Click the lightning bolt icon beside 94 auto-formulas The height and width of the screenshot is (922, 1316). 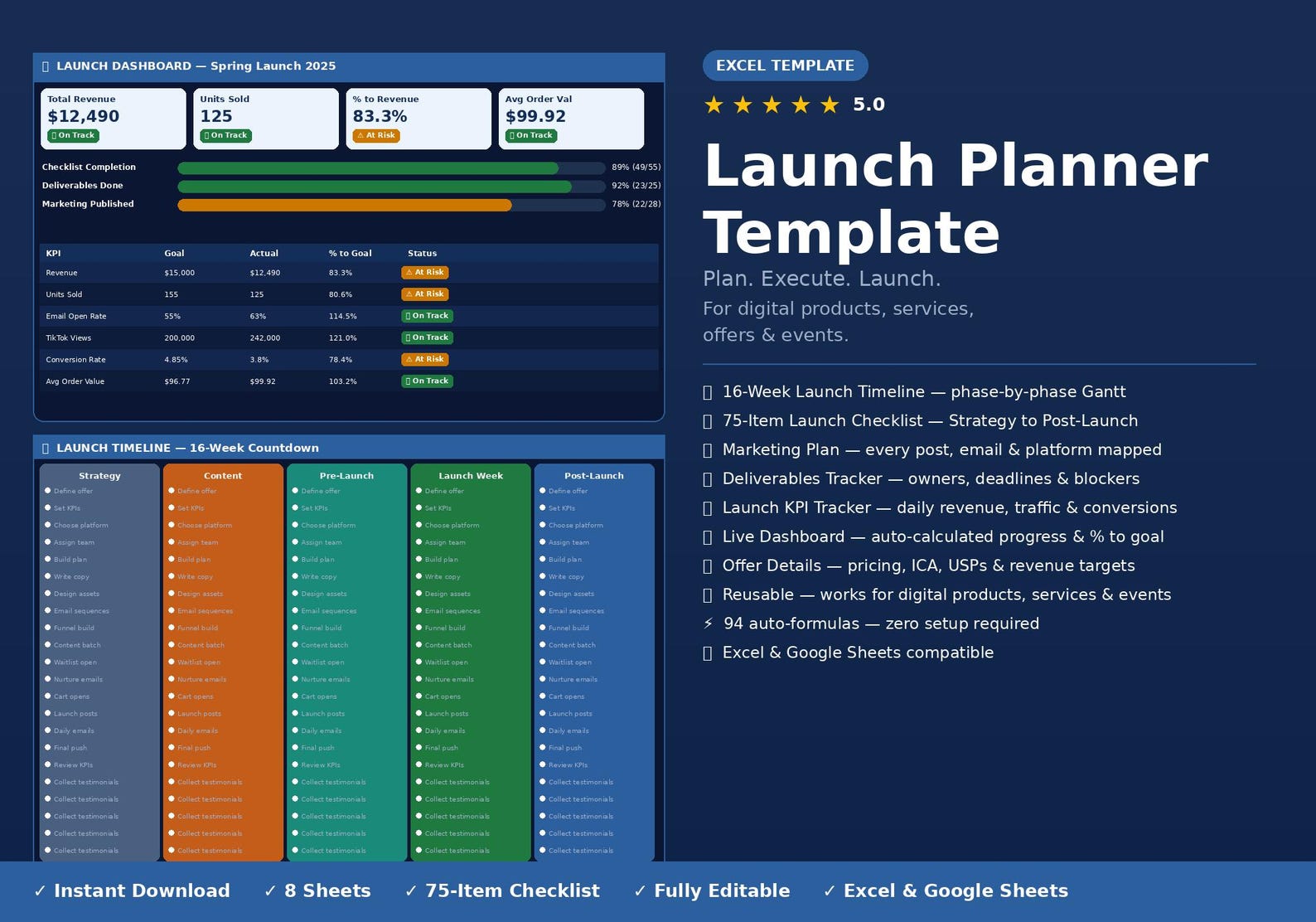click(x=708, y=624)
